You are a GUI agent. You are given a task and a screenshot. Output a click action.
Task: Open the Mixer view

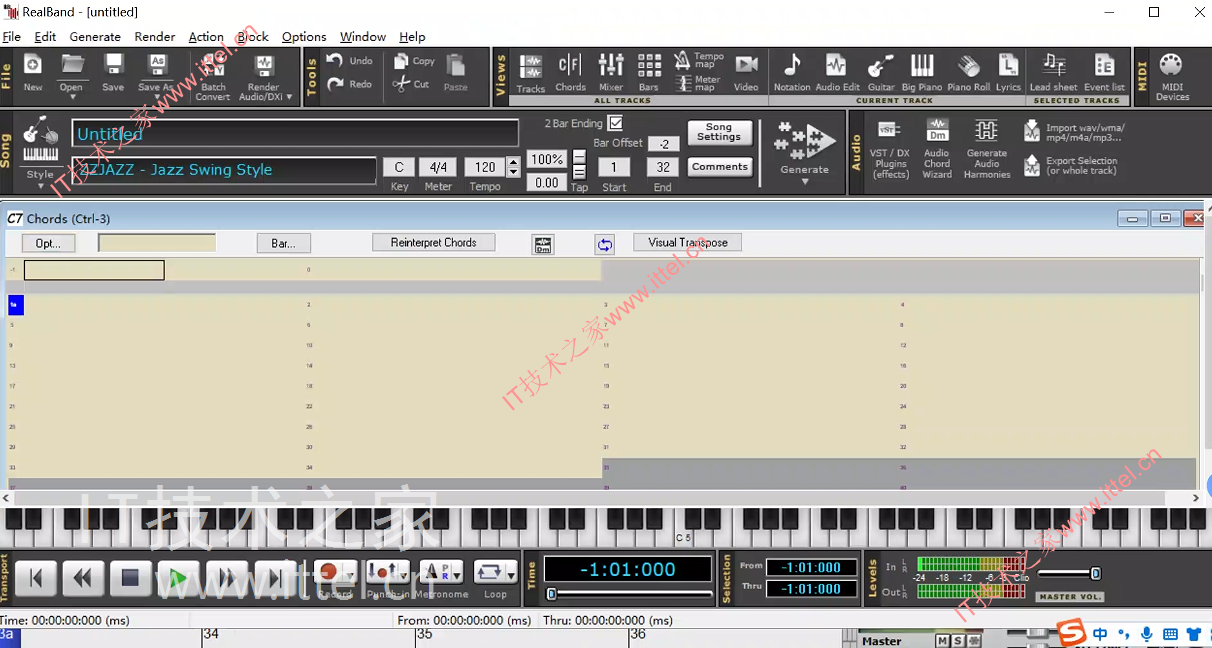(611, 73)
